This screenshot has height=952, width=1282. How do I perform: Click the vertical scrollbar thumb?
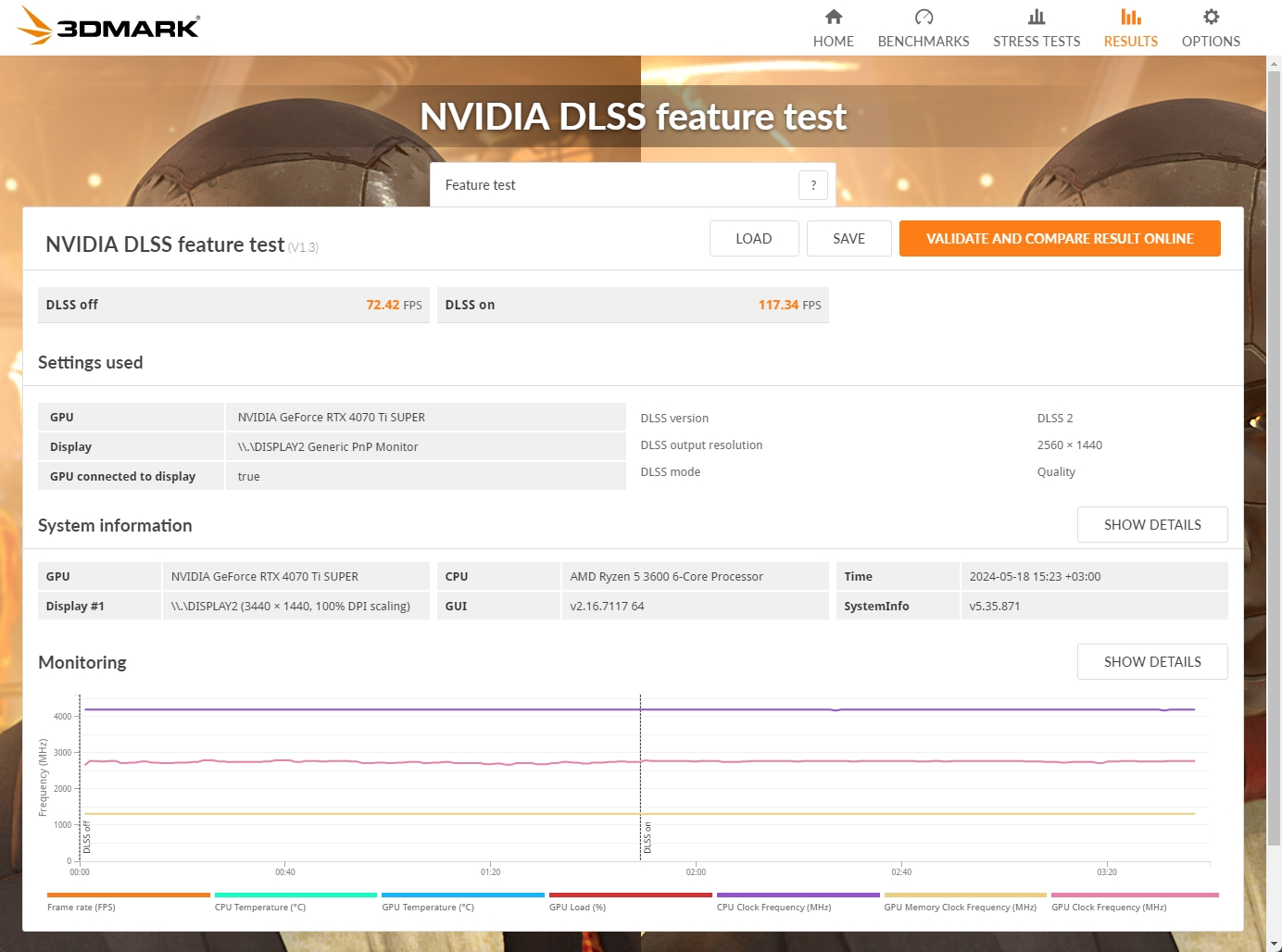pyautogui.click(x=1274, y=458)
